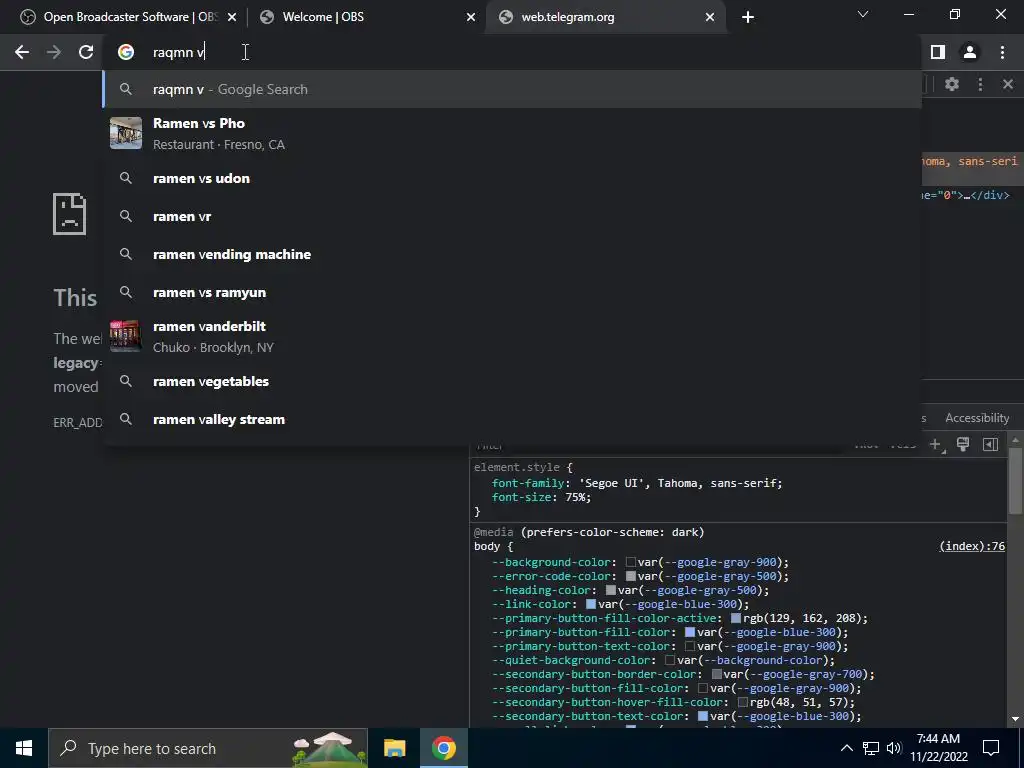Screen dimensions: 1024x768
Task: Pick the 'ramen vr' suggestion
Action: click(x=512, y=216)
